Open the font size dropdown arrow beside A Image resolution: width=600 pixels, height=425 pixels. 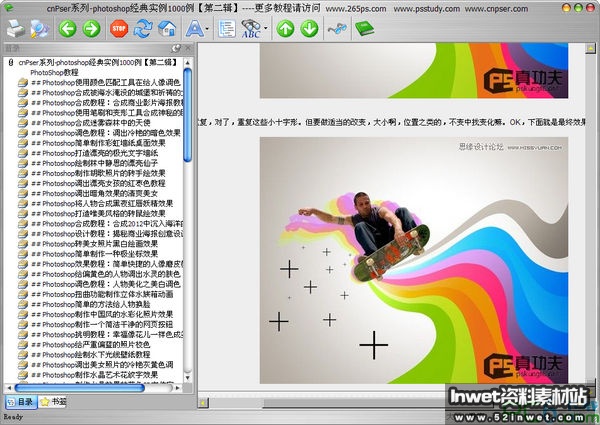pyautogui.click(x=207, y=29)
